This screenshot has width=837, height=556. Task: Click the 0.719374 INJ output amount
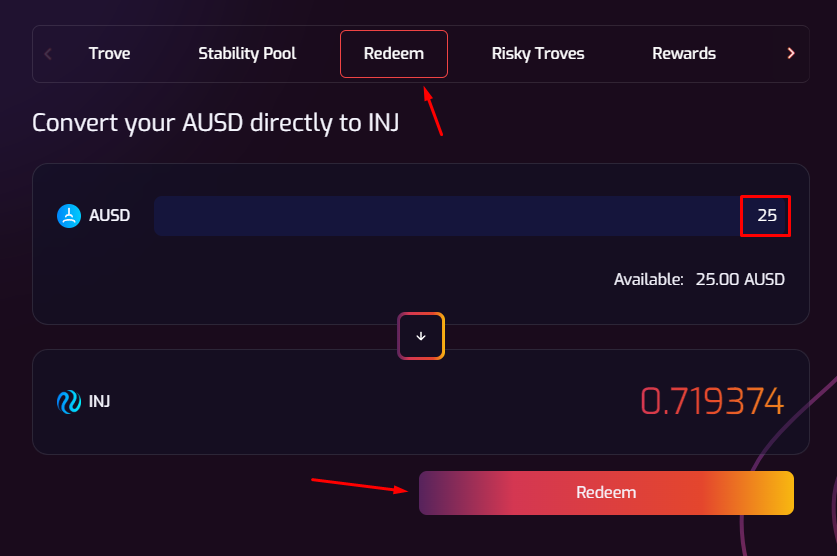click(x=712, y=402)
